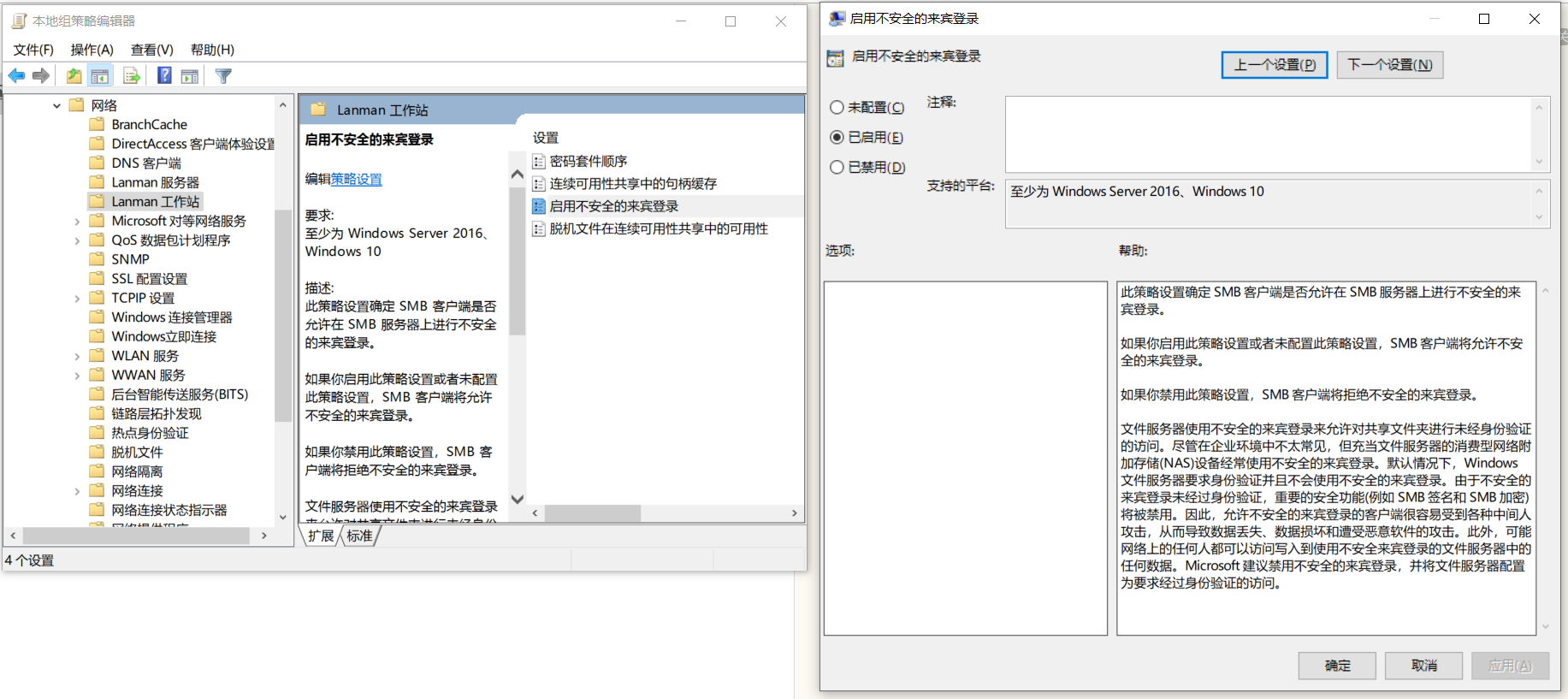Click tree pane horizontal scrollbar thumb
This screenshot has width=1568, height=699.
pos(136,536)
